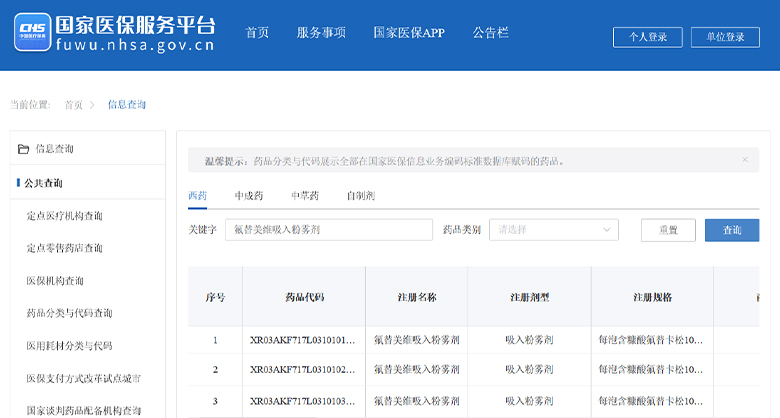Open 单位登录 organization login

tap(725, 37)
